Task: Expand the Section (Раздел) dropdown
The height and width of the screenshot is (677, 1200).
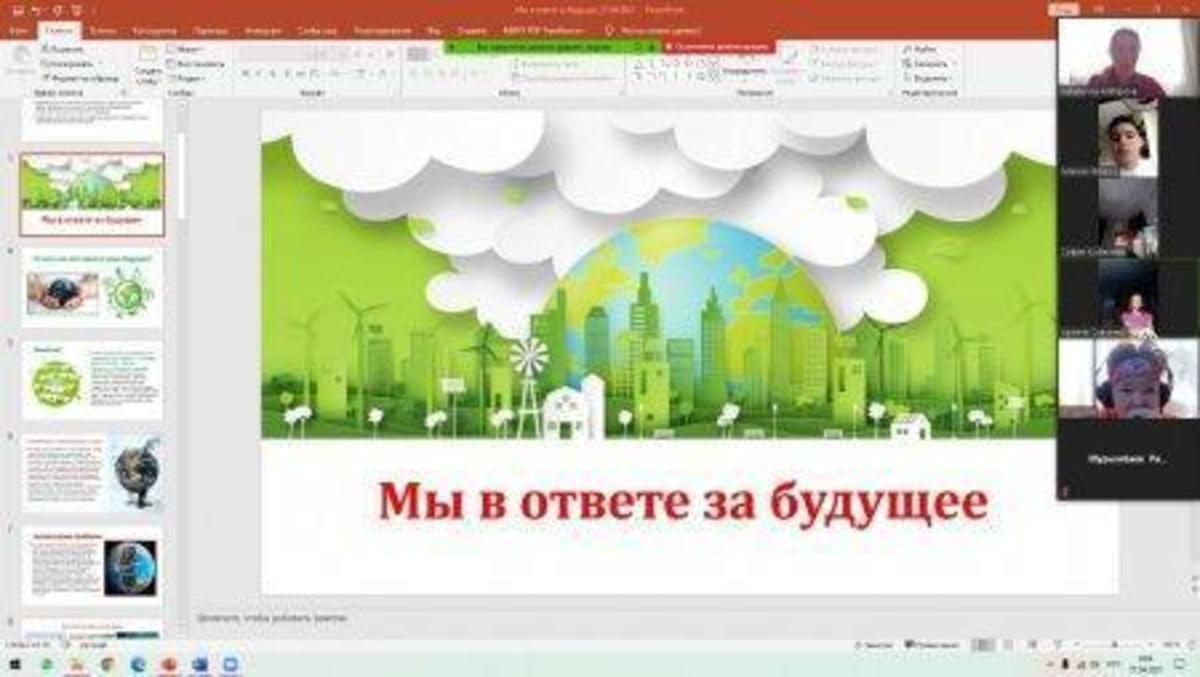Action: click(186, 78)
